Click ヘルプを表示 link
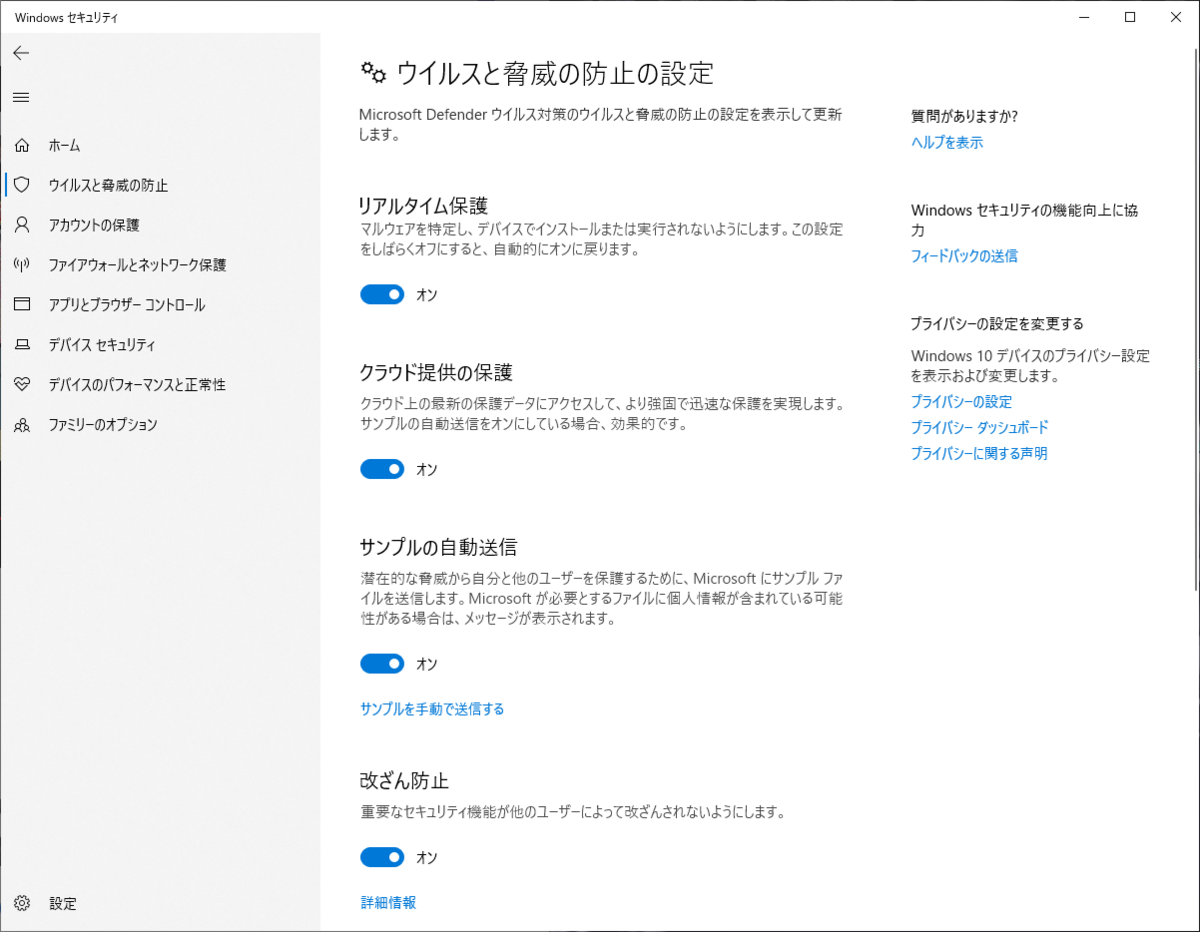Screen dimensions: 1200x932 point(947,143)
